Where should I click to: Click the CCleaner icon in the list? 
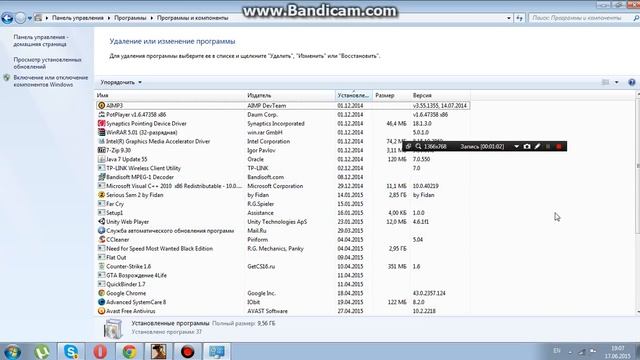pos(101,240)
